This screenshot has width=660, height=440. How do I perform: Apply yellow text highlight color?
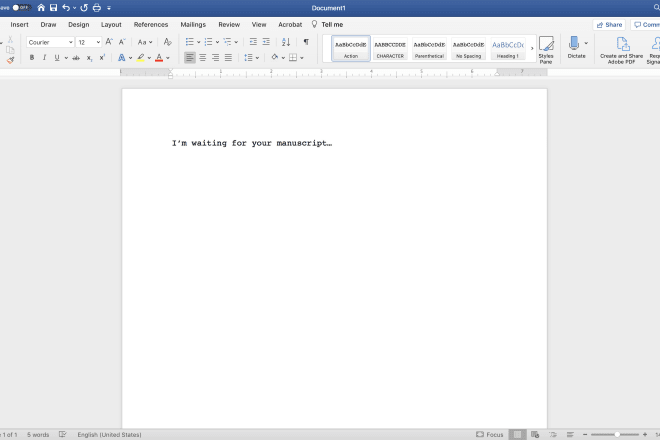(141, 58)
